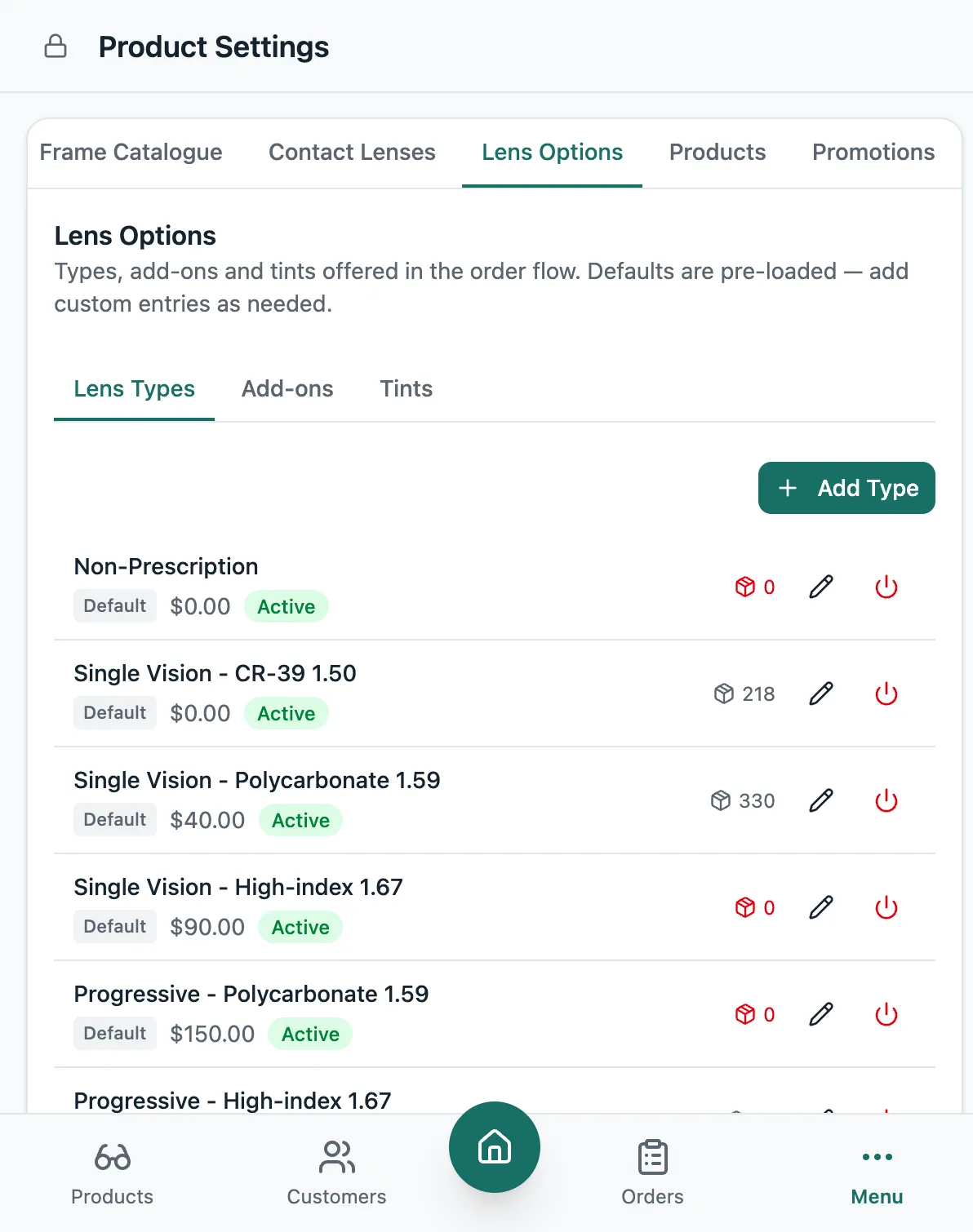The height and width of the screenshot is (1232, 973).
Task: Click the Single Vision - Polycarbonate 1.59 title
Action: [x=257, y=780]
